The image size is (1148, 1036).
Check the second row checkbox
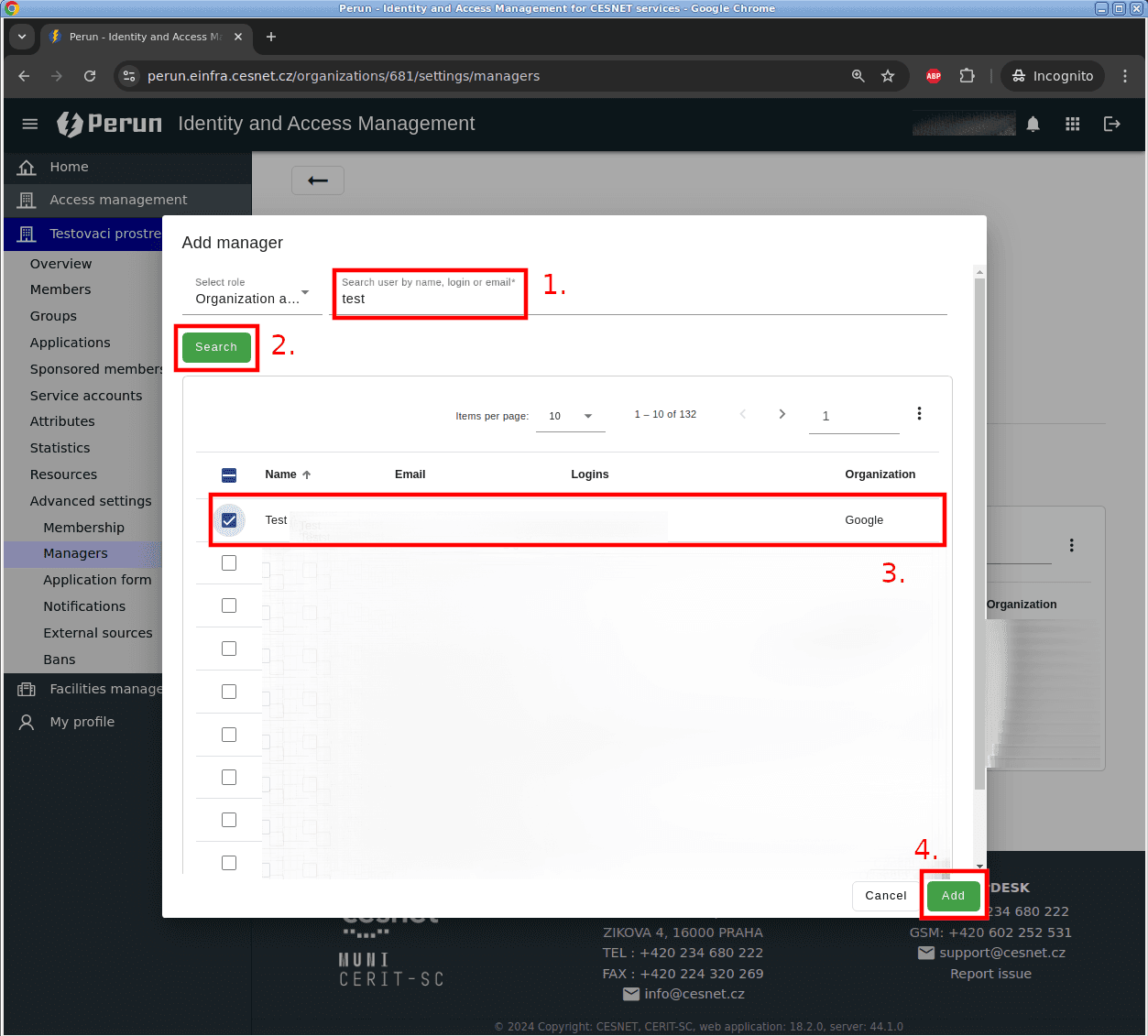(x=229, y=563)
